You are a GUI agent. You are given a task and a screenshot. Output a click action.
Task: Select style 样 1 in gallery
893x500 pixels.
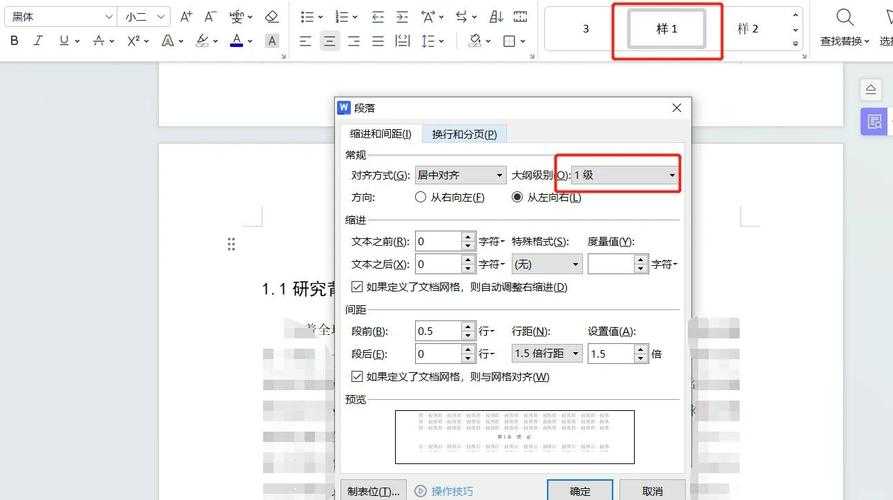[667, 28]
